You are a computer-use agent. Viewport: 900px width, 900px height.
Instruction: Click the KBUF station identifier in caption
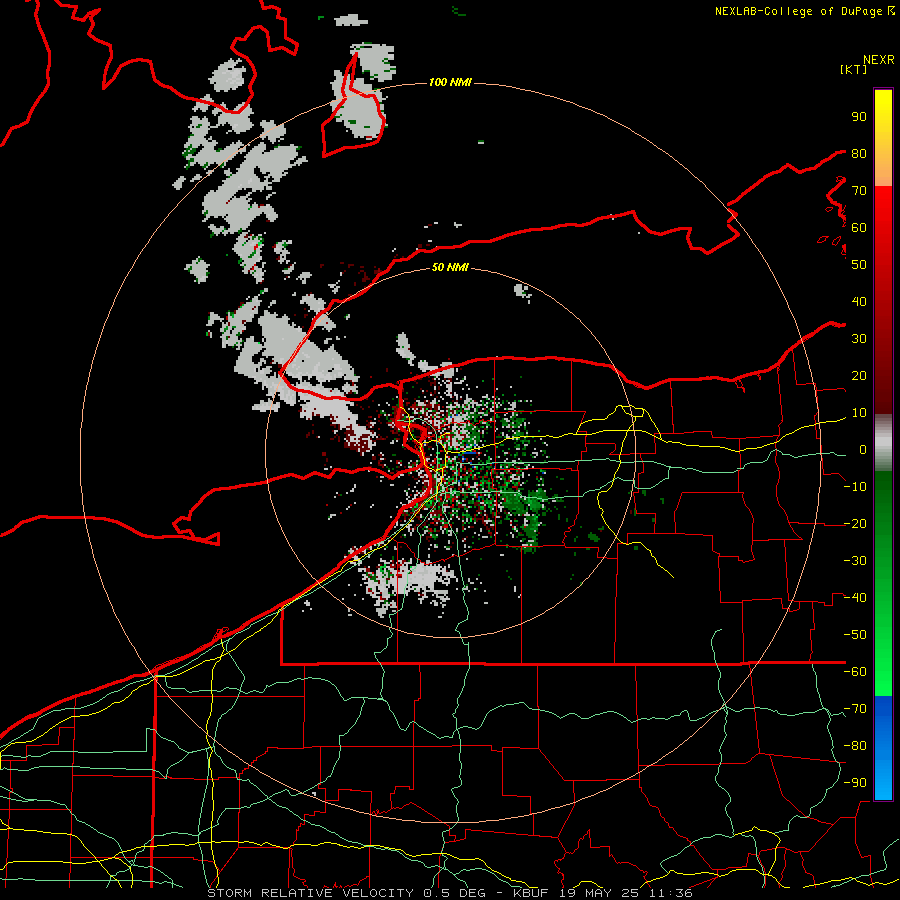pyautogui.click(x=531, y=893)
